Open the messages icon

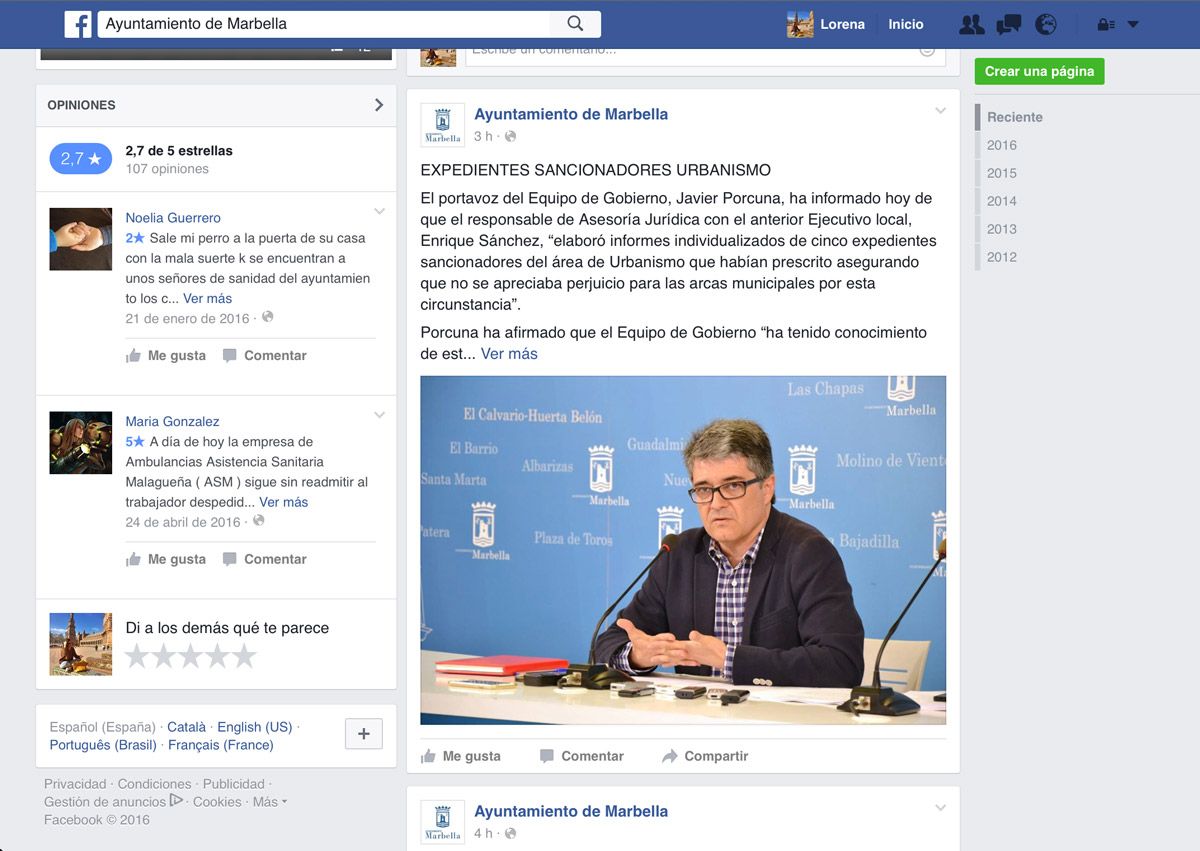pos(1009,25)
